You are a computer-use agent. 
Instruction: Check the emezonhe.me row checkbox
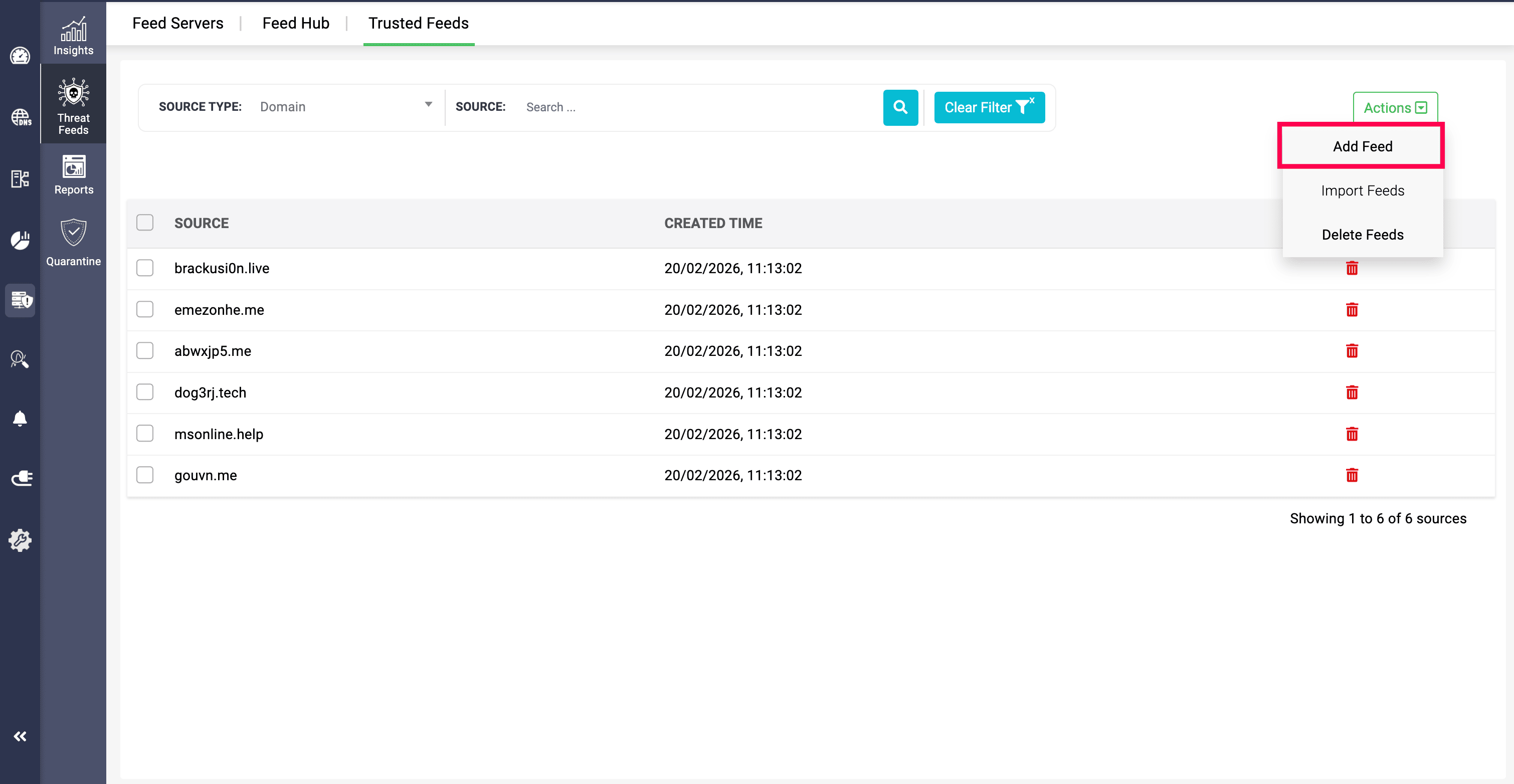pos(144,309)
